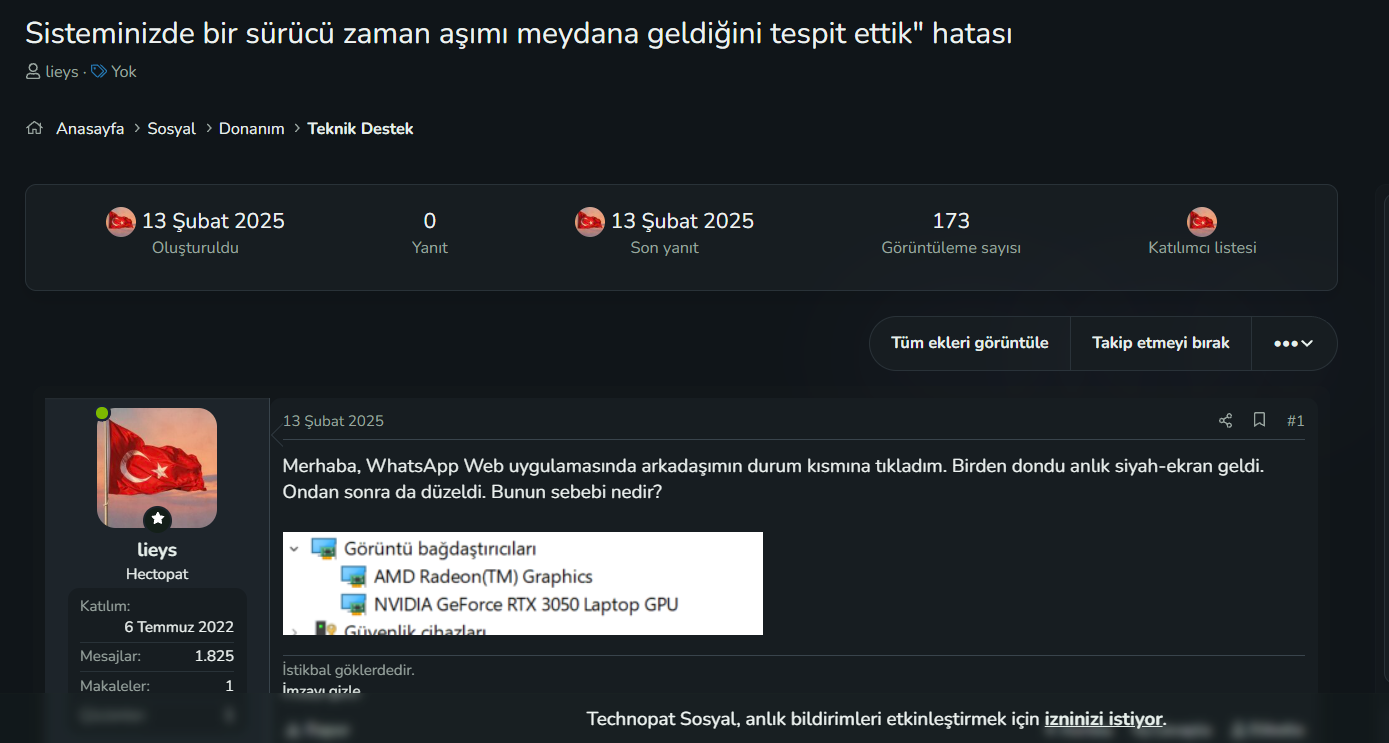Viewport: 1389px width, 743px height.
Task: Click the izninizi istiyor notification link
Action: (1103, 719)
